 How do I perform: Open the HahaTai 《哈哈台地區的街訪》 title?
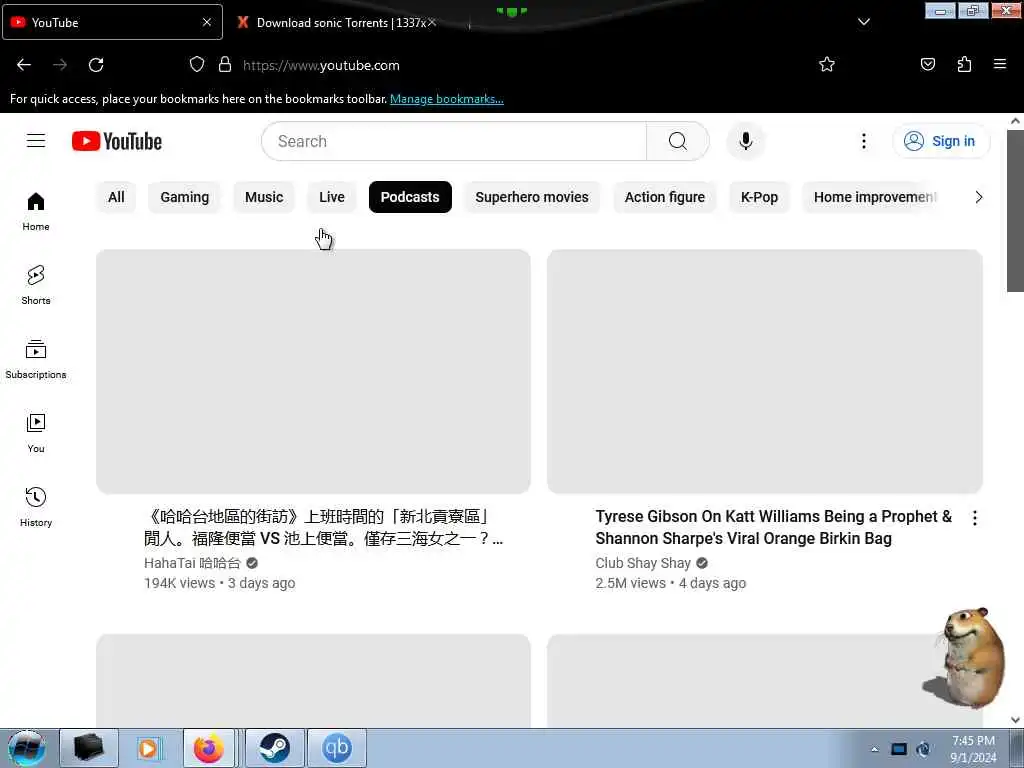323,527
